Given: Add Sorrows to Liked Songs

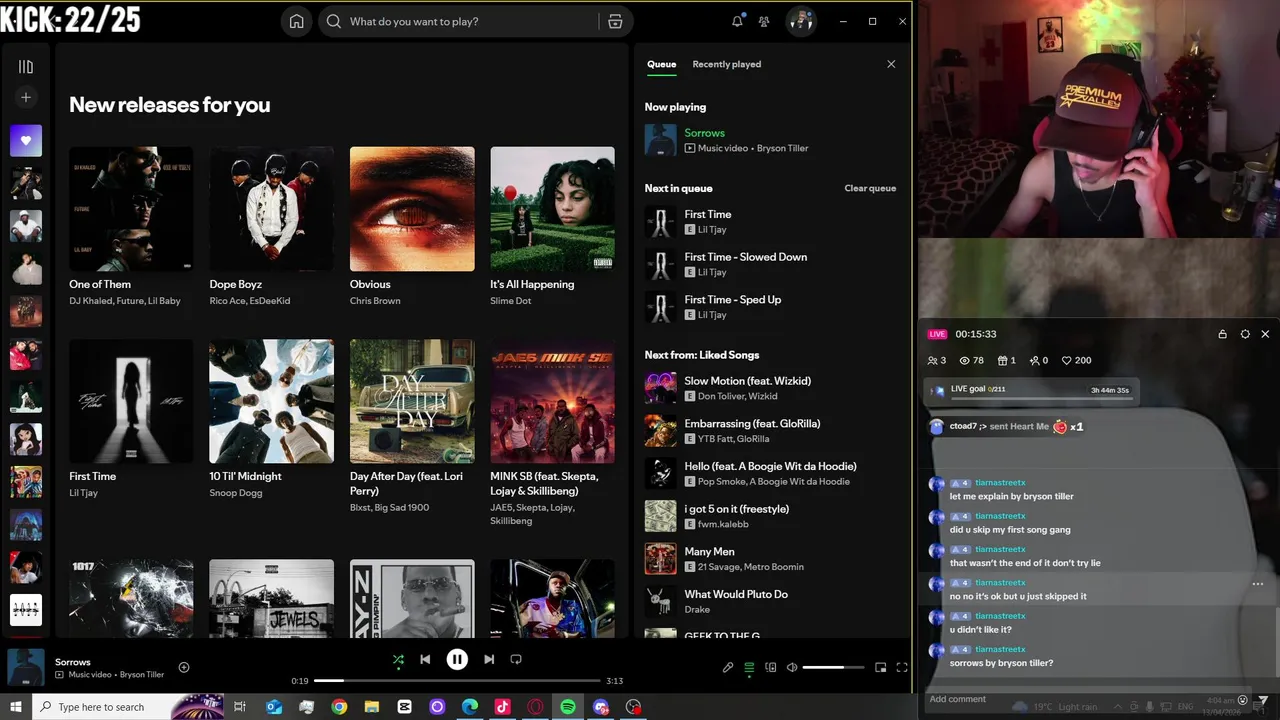Looking at the screenshot, I should (x=184, y=667).
